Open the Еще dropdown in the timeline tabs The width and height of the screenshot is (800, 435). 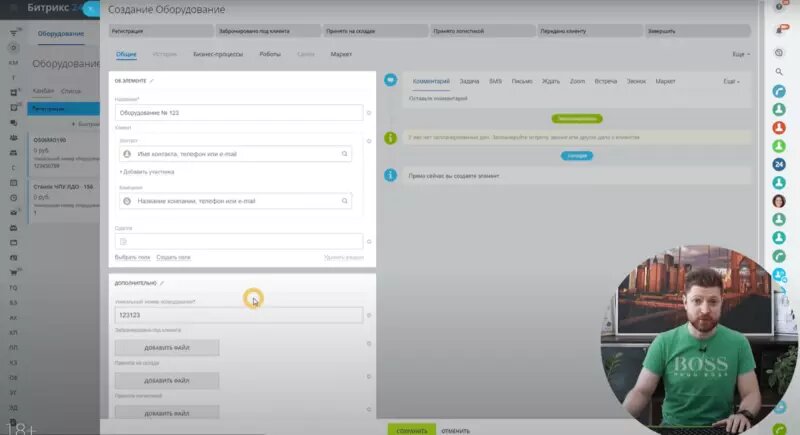pos(731,82)
